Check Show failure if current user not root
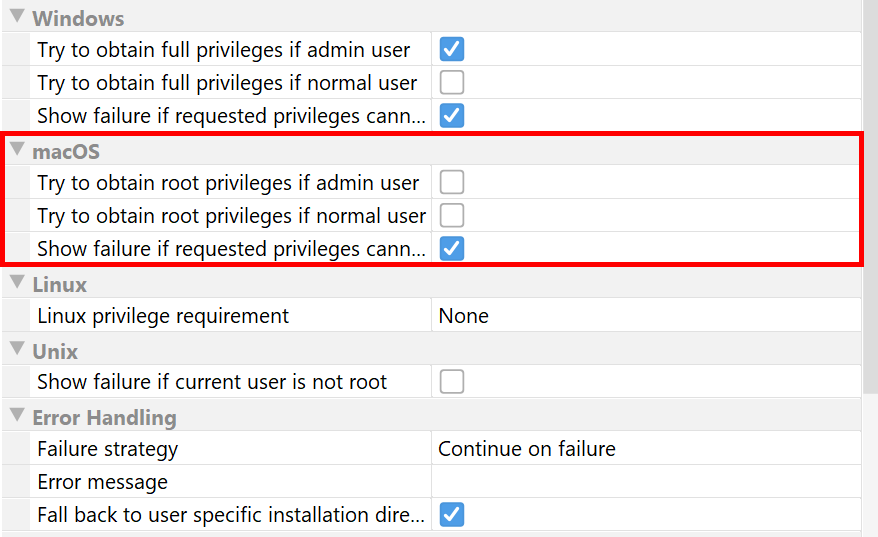The width and height of the screenshot is (878, 537). pyautogui.click(x=452, y=382)
